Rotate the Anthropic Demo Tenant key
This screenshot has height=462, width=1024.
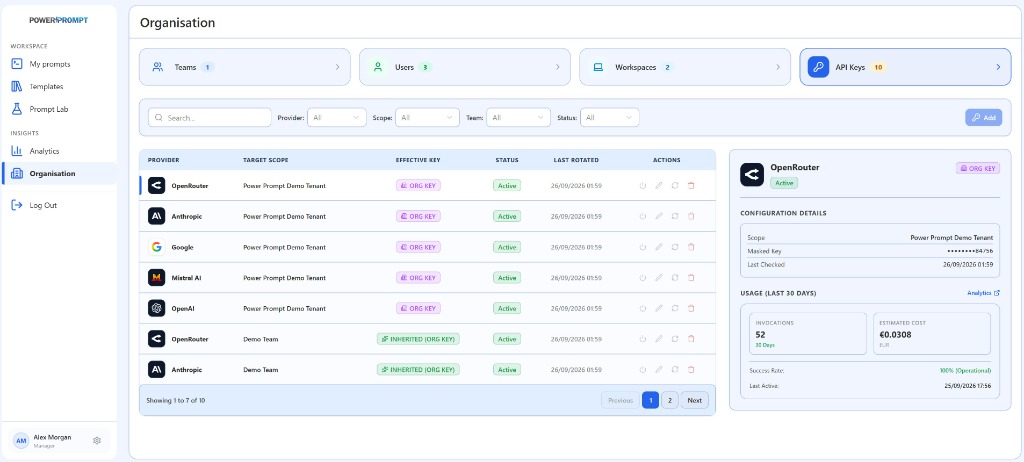[x=675, y=216]
